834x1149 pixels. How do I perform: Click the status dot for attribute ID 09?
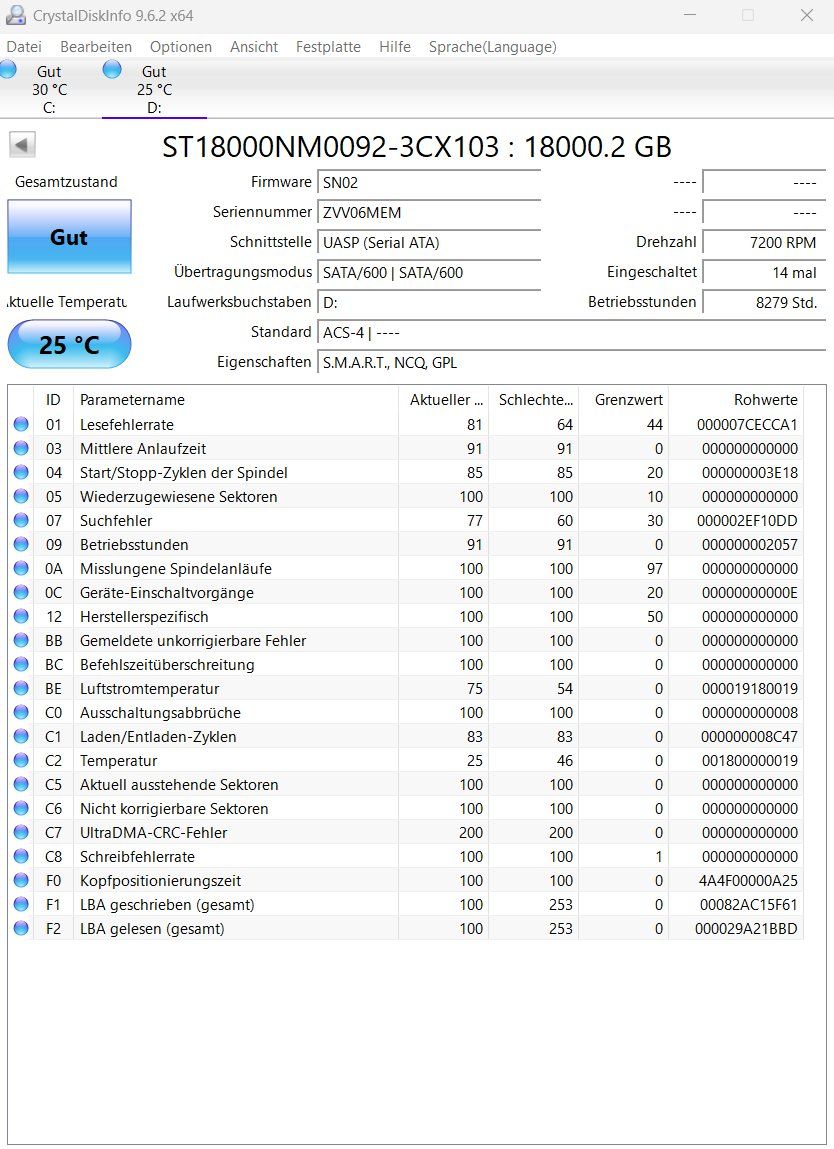click(x=21, y=544)
